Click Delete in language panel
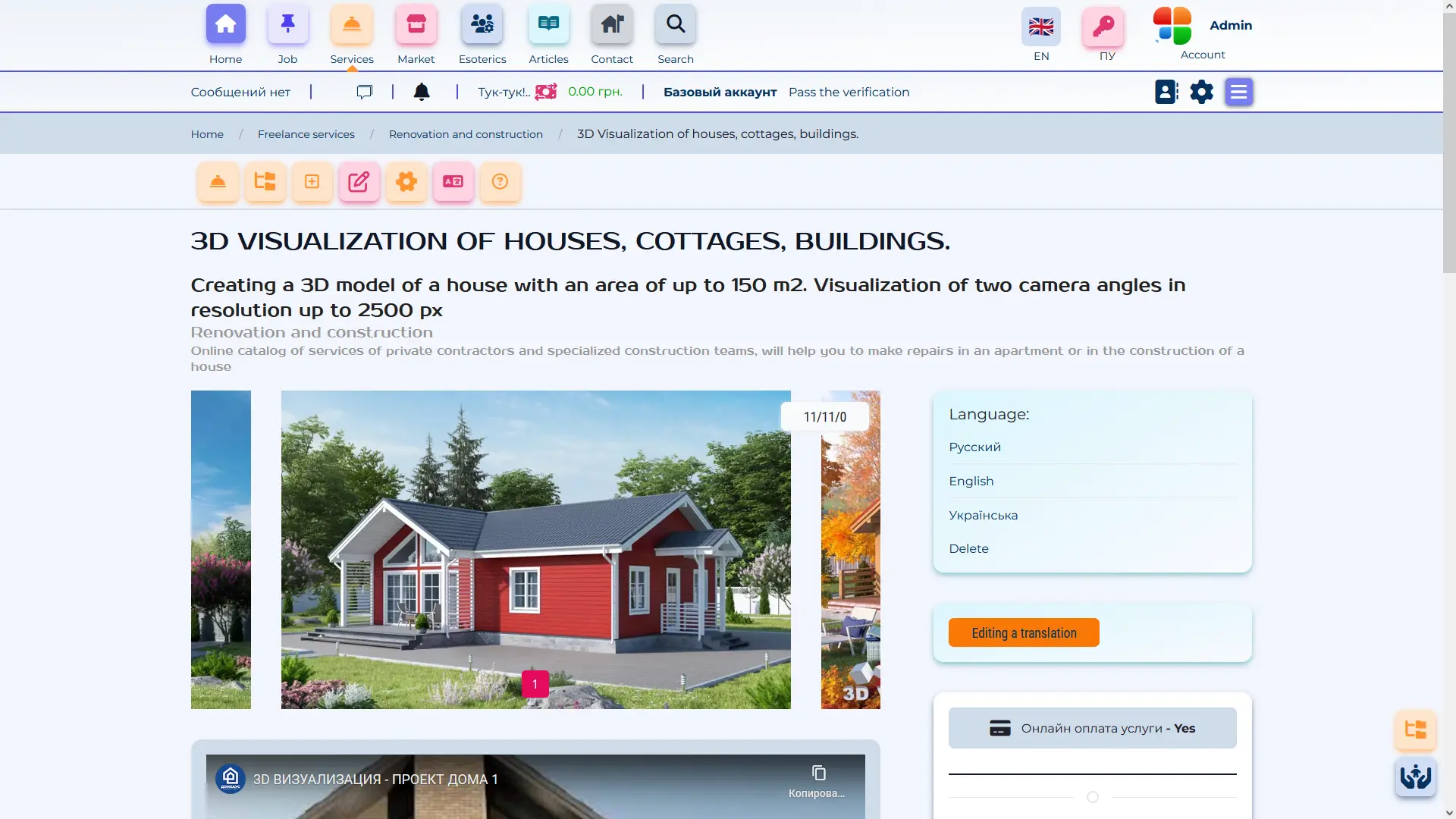Viewport: 1456px width, 819px height. (968, 549)
